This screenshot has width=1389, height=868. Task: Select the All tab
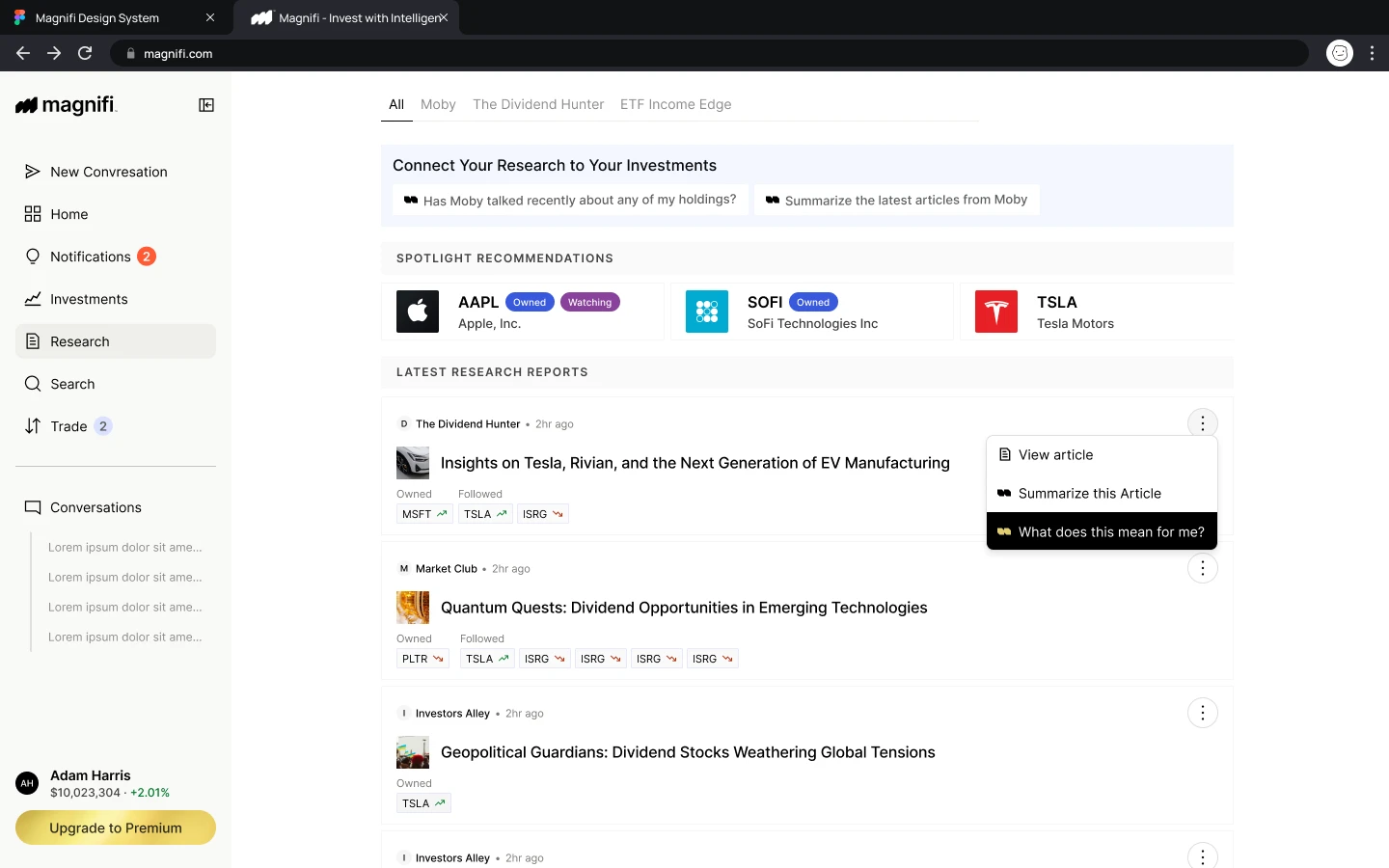click(x=396, y=104)
